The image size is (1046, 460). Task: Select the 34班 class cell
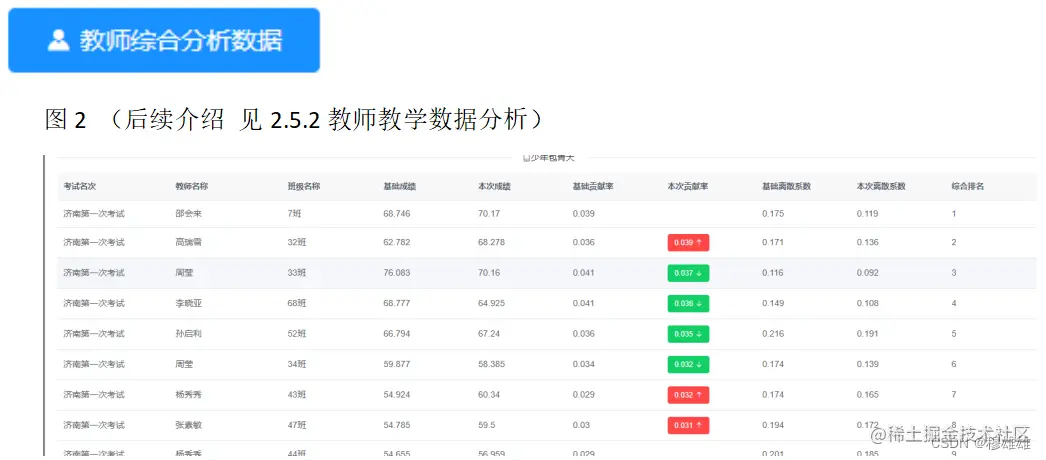(x=297, y=365)
